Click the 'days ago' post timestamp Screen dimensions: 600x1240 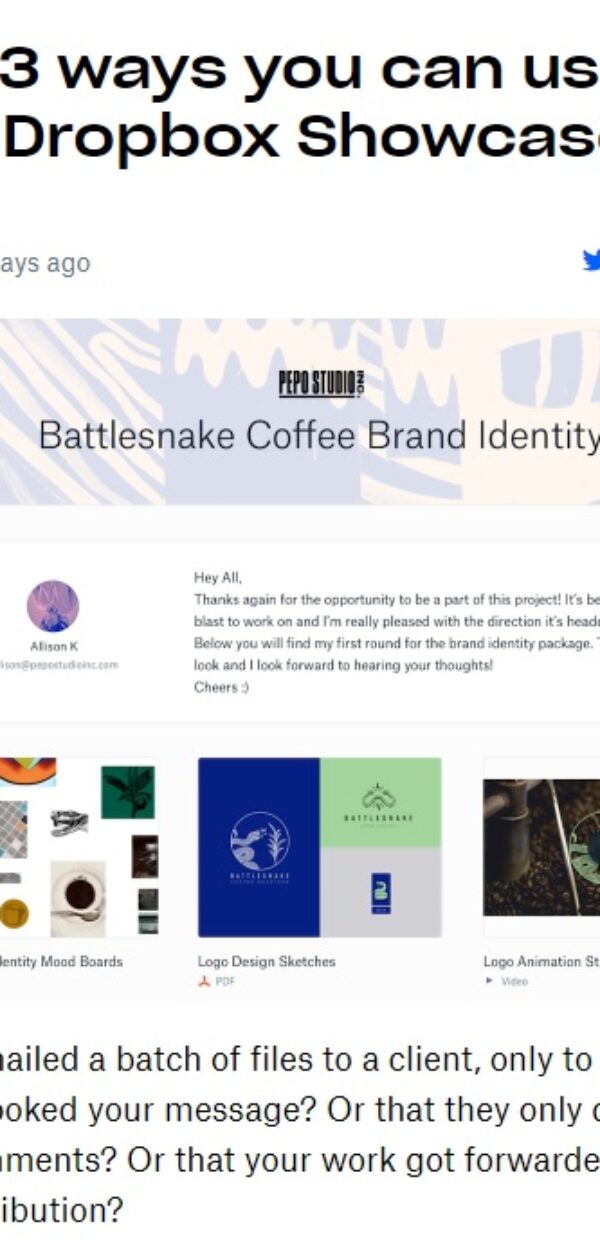pyautogui.click(x=45, y=264)
